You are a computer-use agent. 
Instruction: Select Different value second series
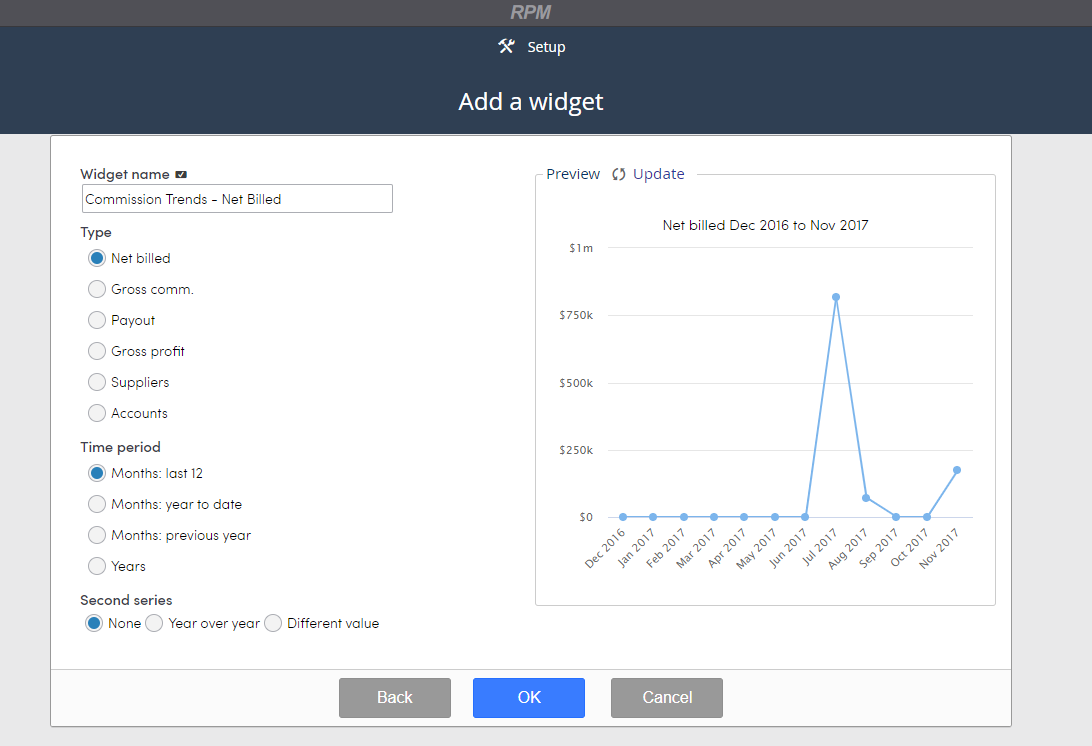[x=273, y=623]
